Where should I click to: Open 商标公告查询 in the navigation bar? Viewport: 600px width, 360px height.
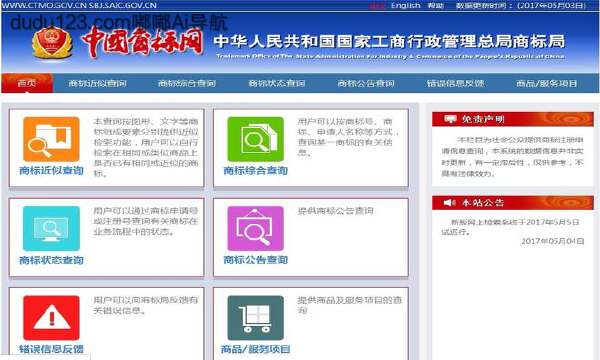(x=366, y=83)
